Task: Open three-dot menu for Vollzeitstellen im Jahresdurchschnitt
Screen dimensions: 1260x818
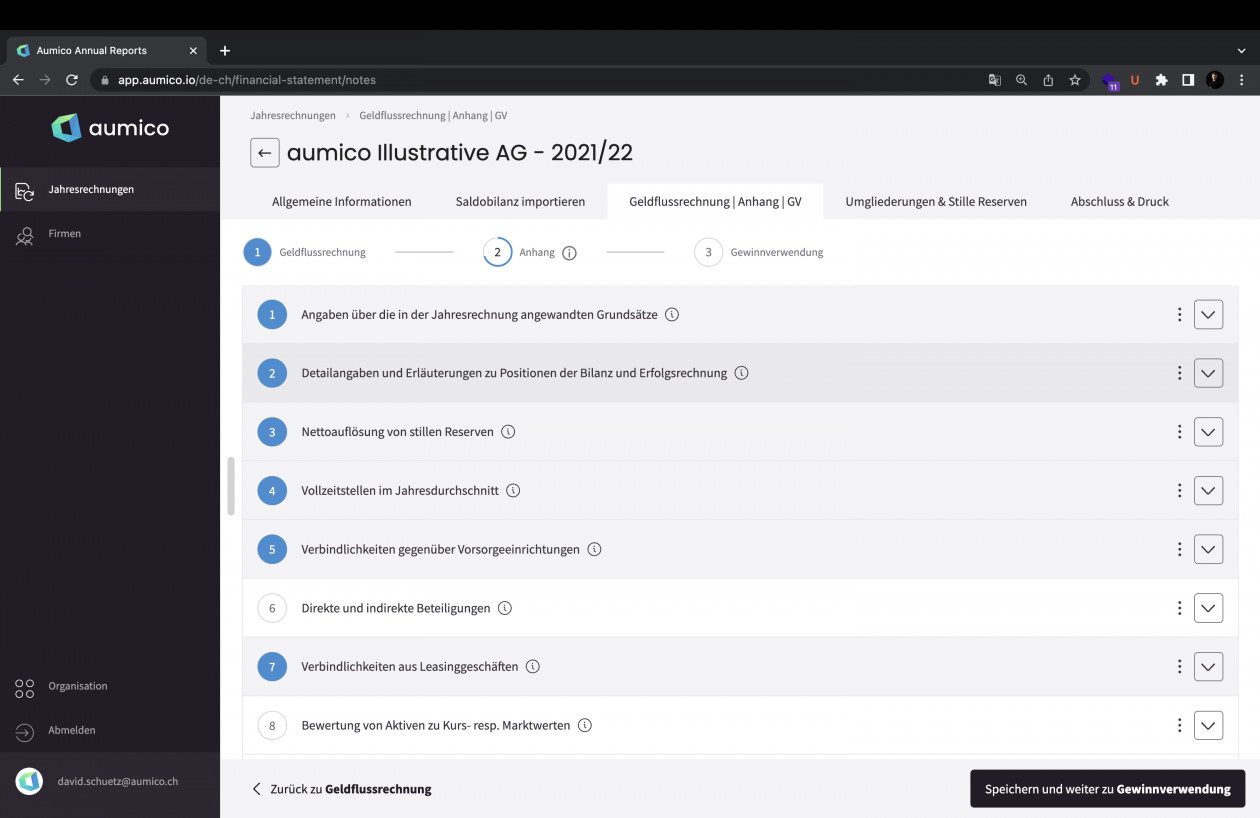Action: pos(1179,491)
